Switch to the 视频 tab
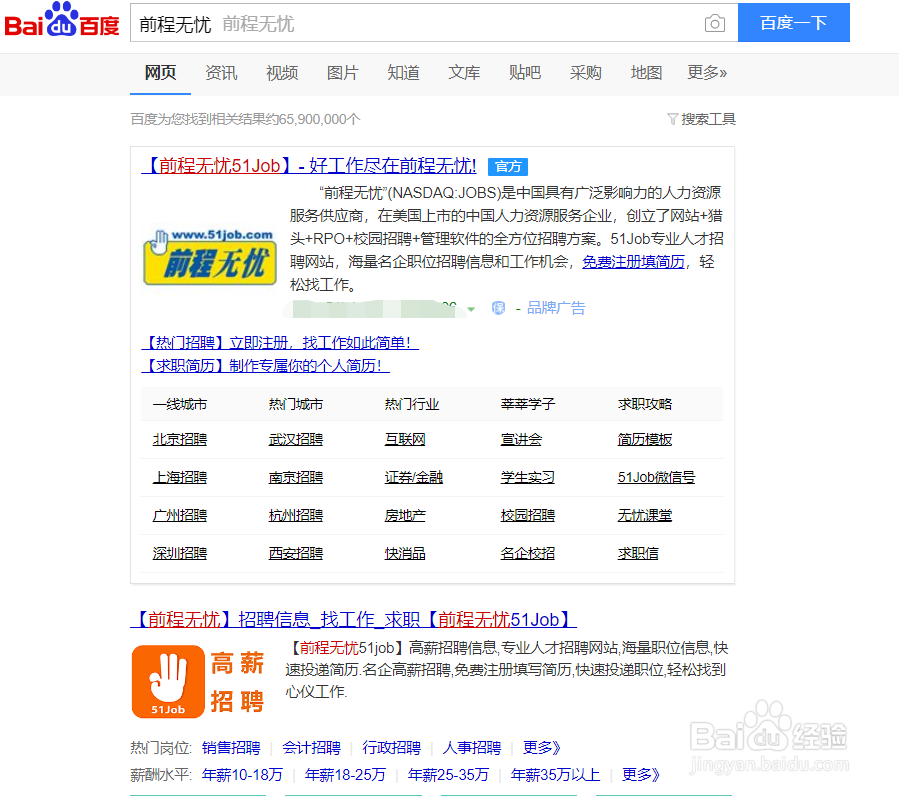This screenshot has width=899, height=796. [x=282, y=73]
